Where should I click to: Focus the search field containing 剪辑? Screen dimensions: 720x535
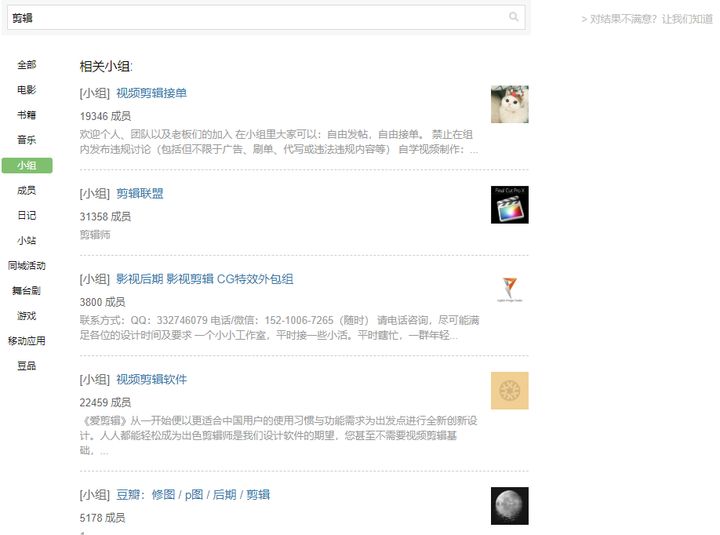pos(266,18)
